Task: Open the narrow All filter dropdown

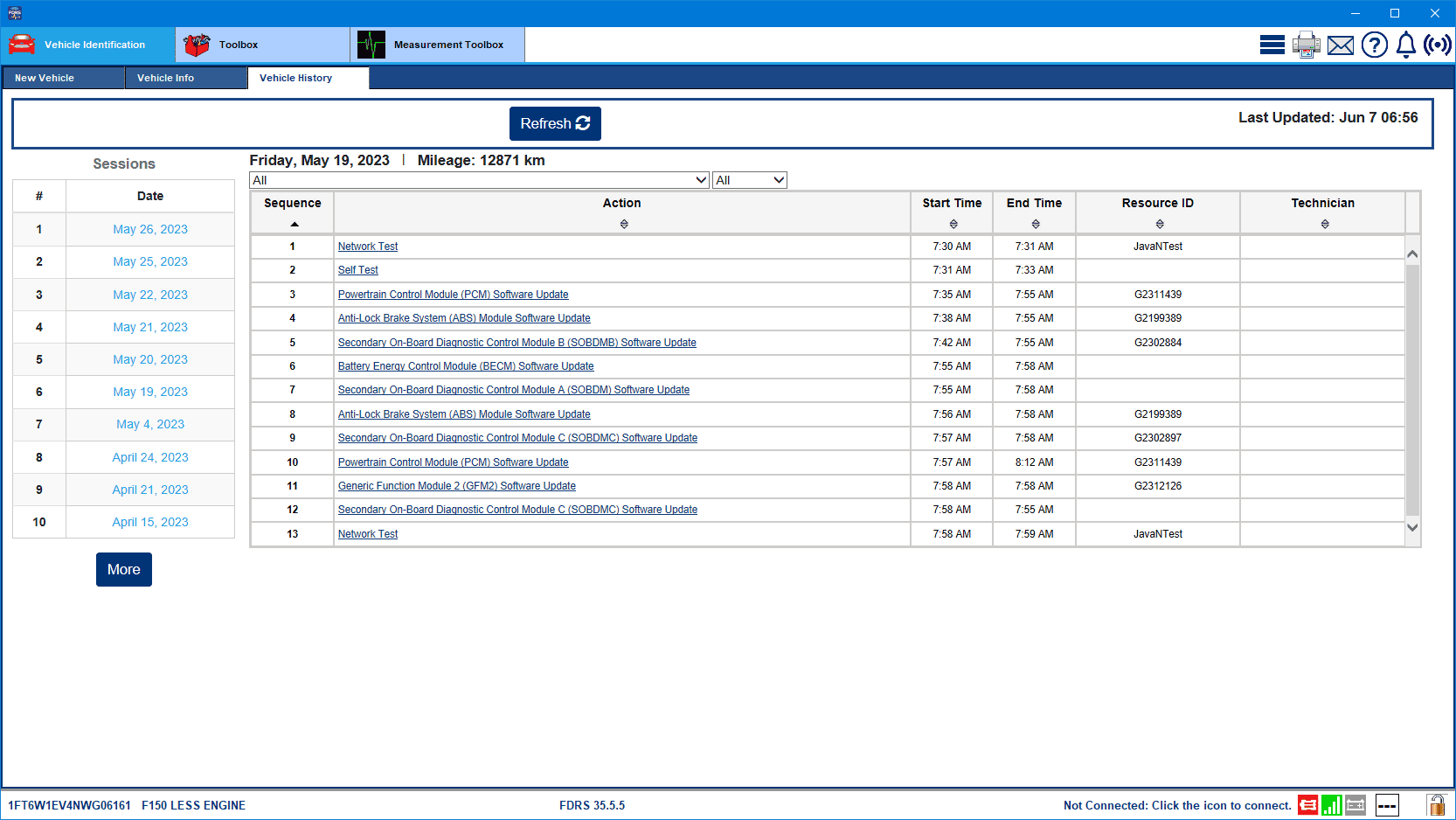Action: [750, 180]
